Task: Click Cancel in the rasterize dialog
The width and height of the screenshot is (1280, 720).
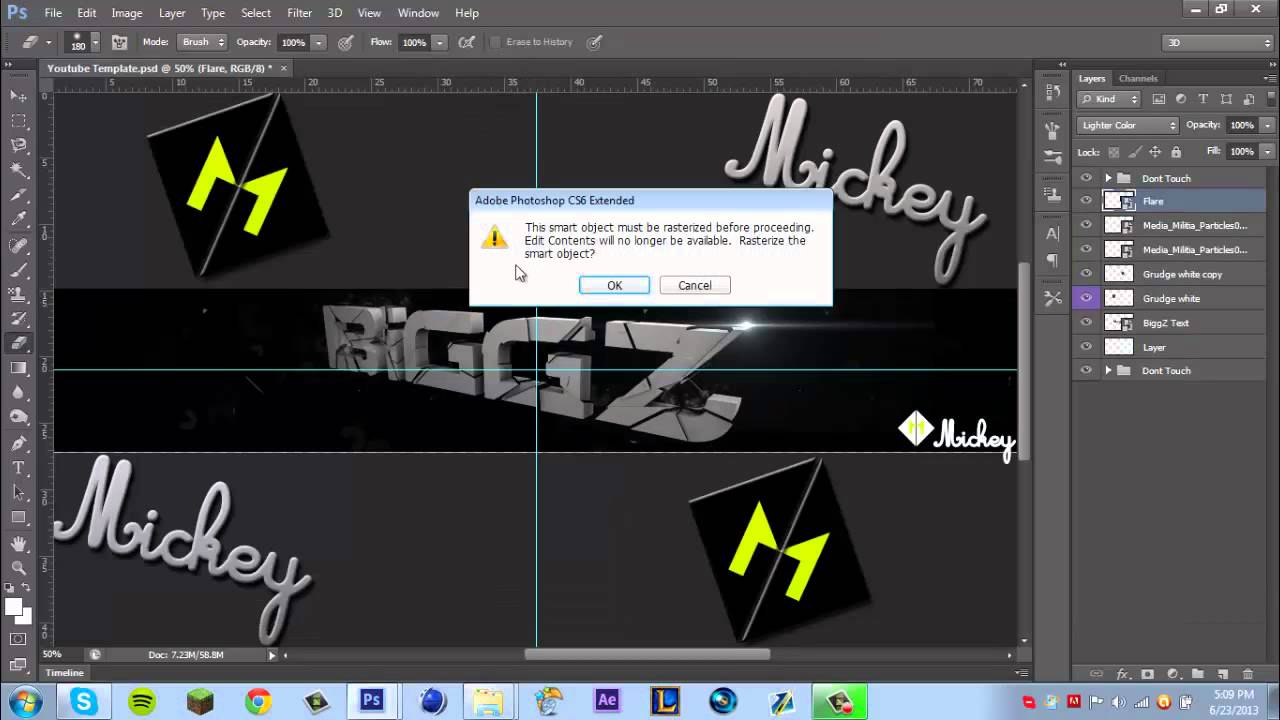Action: (x=695, y=285)
